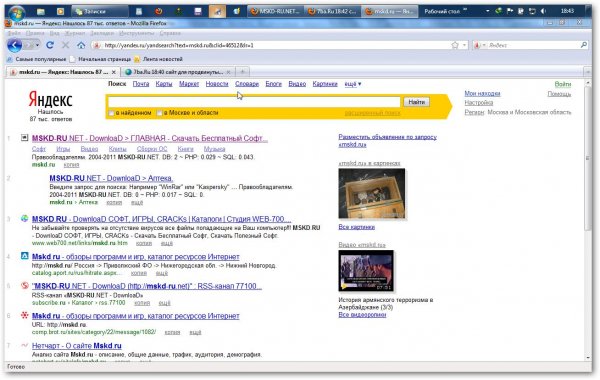Click the Войти login link
Viewport: 600px width, 380px height.
(562, 84)
